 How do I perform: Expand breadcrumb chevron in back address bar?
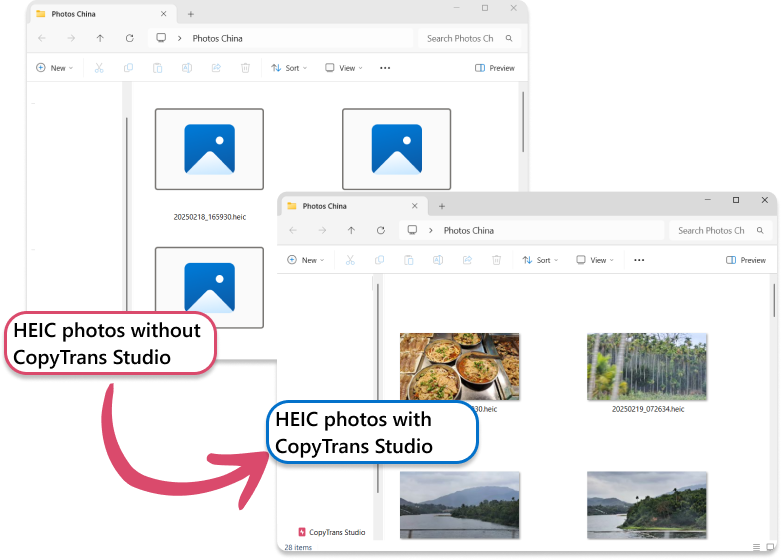tap(180, 38)
